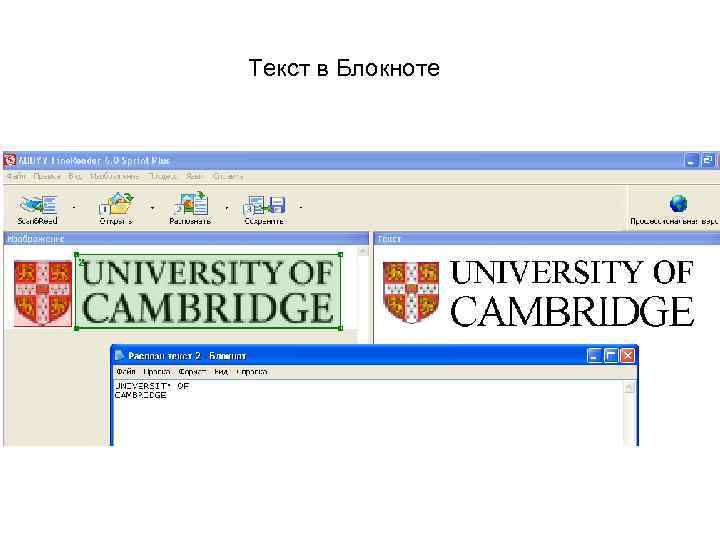Click the Notepad title bar document icon

point(119,355)
